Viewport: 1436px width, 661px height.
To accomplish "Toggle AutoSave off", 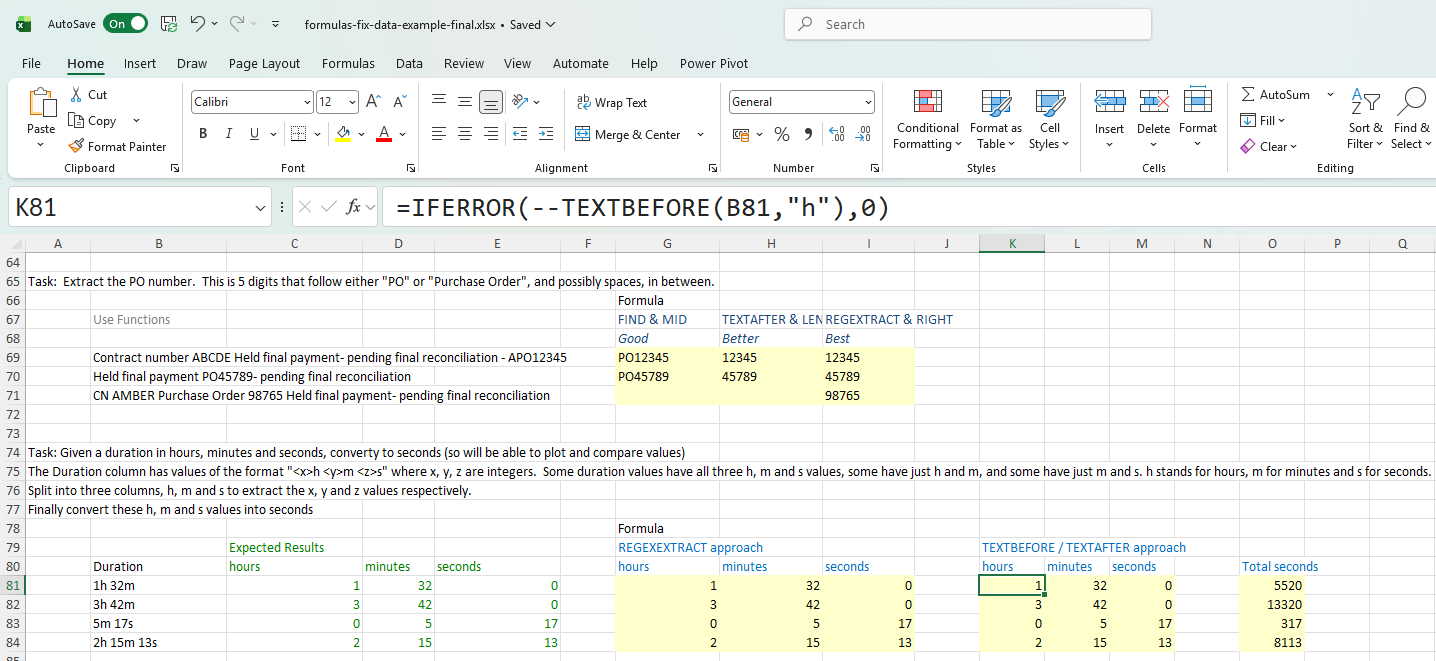I will point(125,23).
